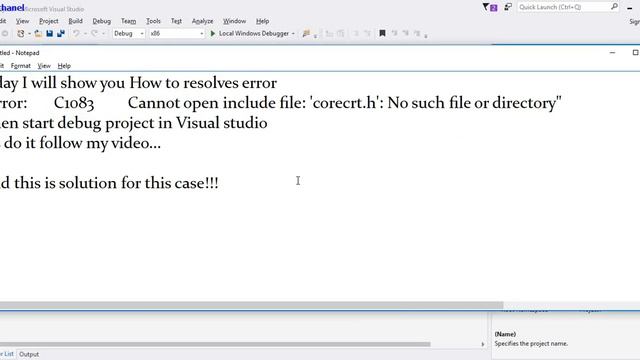The height and width of the screenshot is (360, 640).
Task: Click the Open File folder icon
Action: pyautogui.click(x=38, y=33)
